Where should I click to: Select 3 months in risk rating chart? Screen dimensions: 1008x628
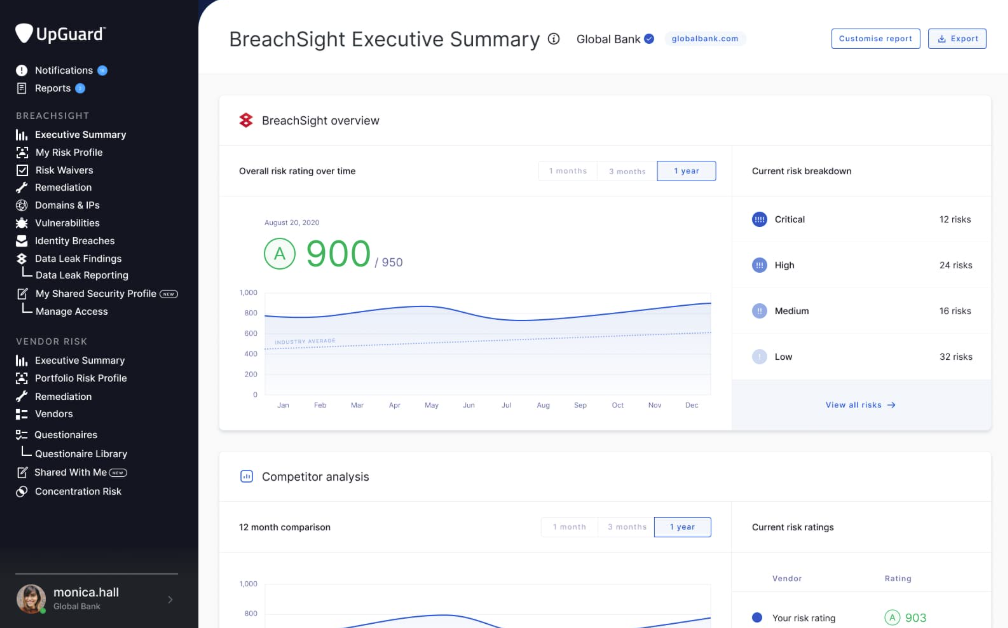627,171
